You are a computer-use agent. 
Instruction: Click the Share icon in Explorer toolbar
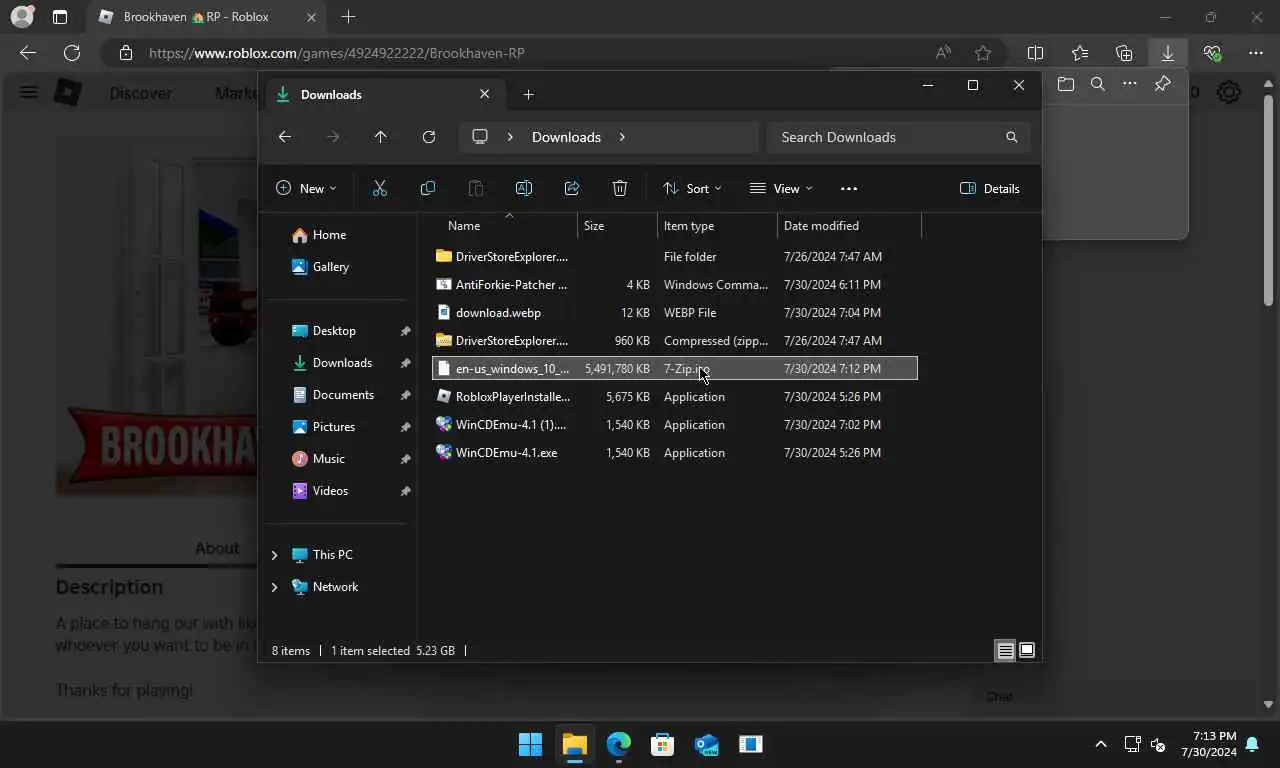572,188
